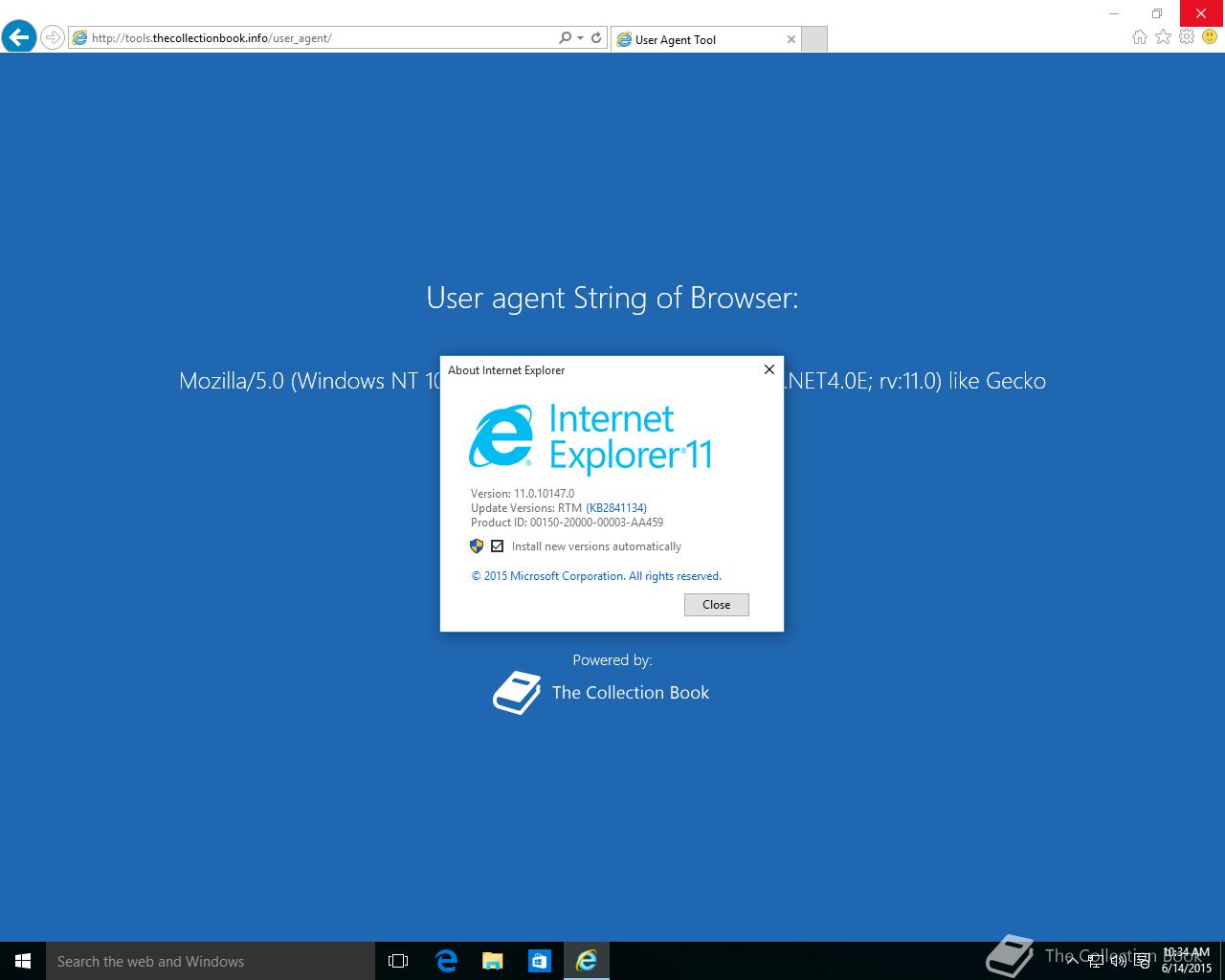
Task: Restore down the browser window
Action: point(1156,13)
